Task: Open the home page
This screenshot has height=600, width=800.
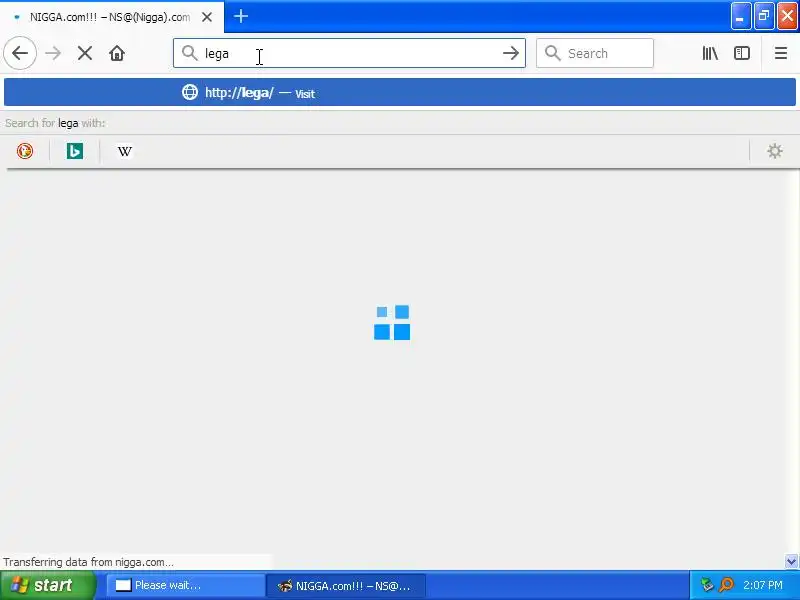Action: pyautogui.click(x=117, y=53)
